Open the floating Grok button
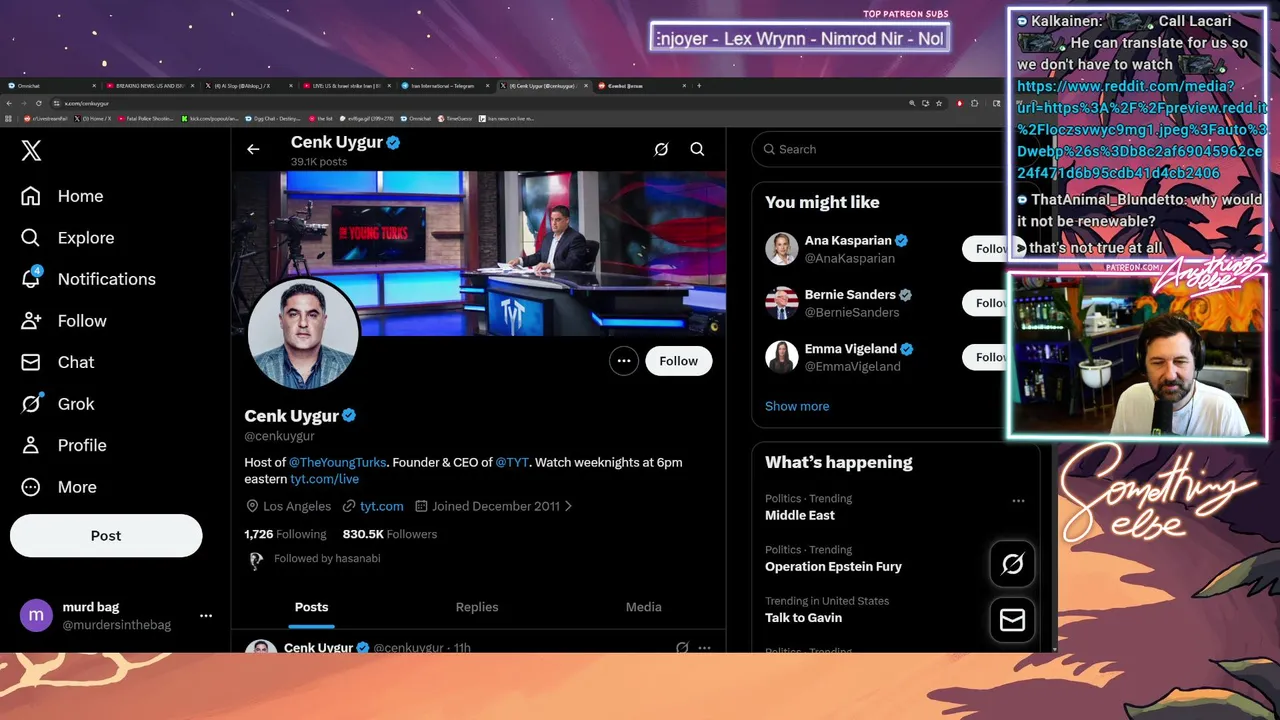This screenshot has width=1280, height=720. point(1012,565)
